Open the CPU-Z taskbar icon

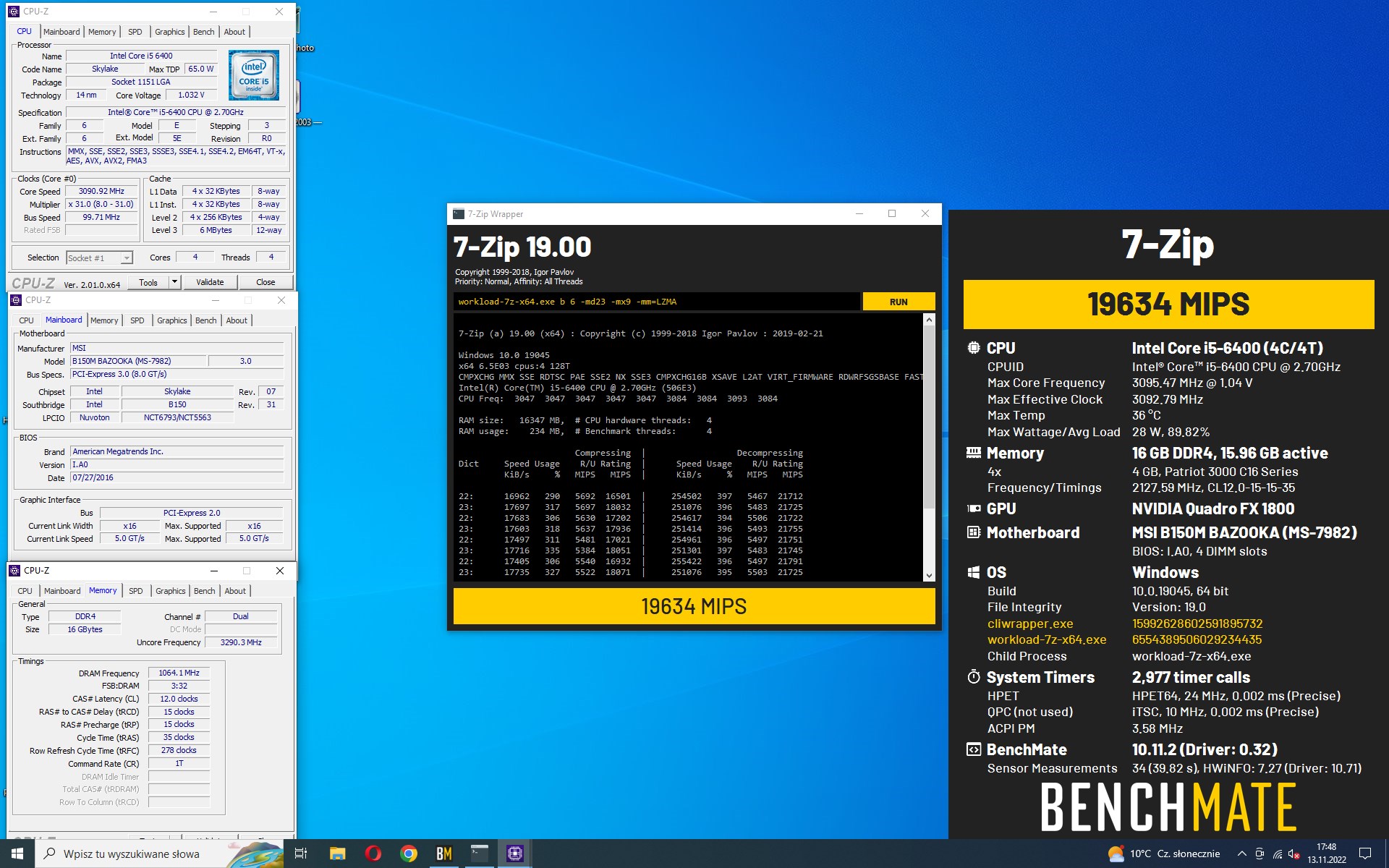[x=515, y=854]
